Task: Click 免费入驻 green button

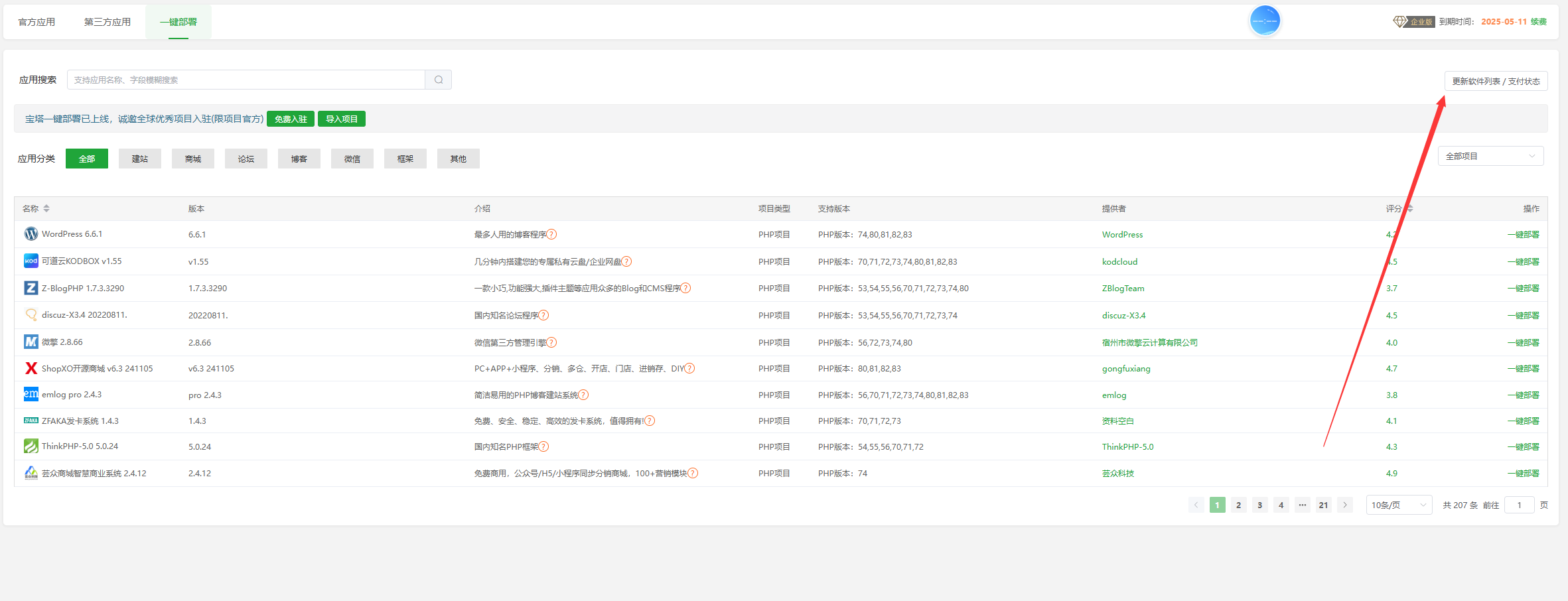Action: click(291, 119)
